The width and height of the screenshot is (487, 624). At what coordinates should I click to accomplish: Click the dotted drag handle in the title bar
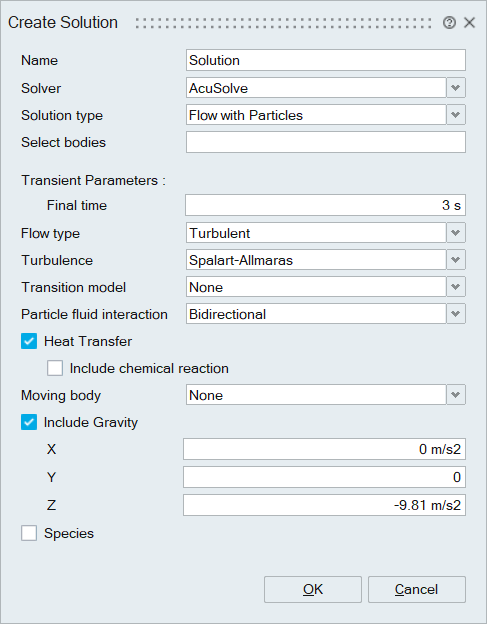click(283, 23)
